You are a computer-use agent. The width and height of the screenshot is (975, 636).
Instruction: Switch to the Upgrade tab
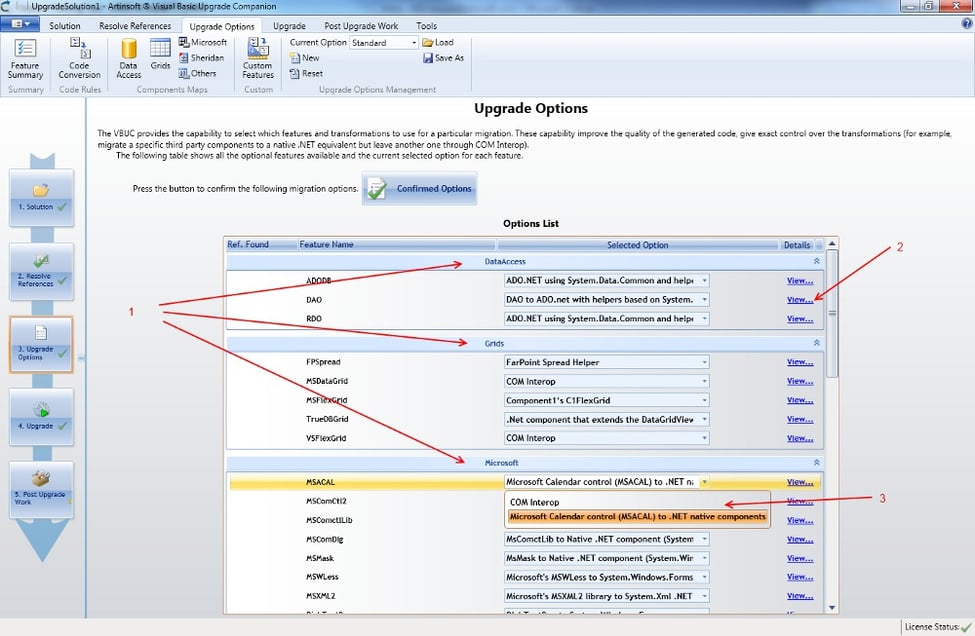tap(289, 26)
